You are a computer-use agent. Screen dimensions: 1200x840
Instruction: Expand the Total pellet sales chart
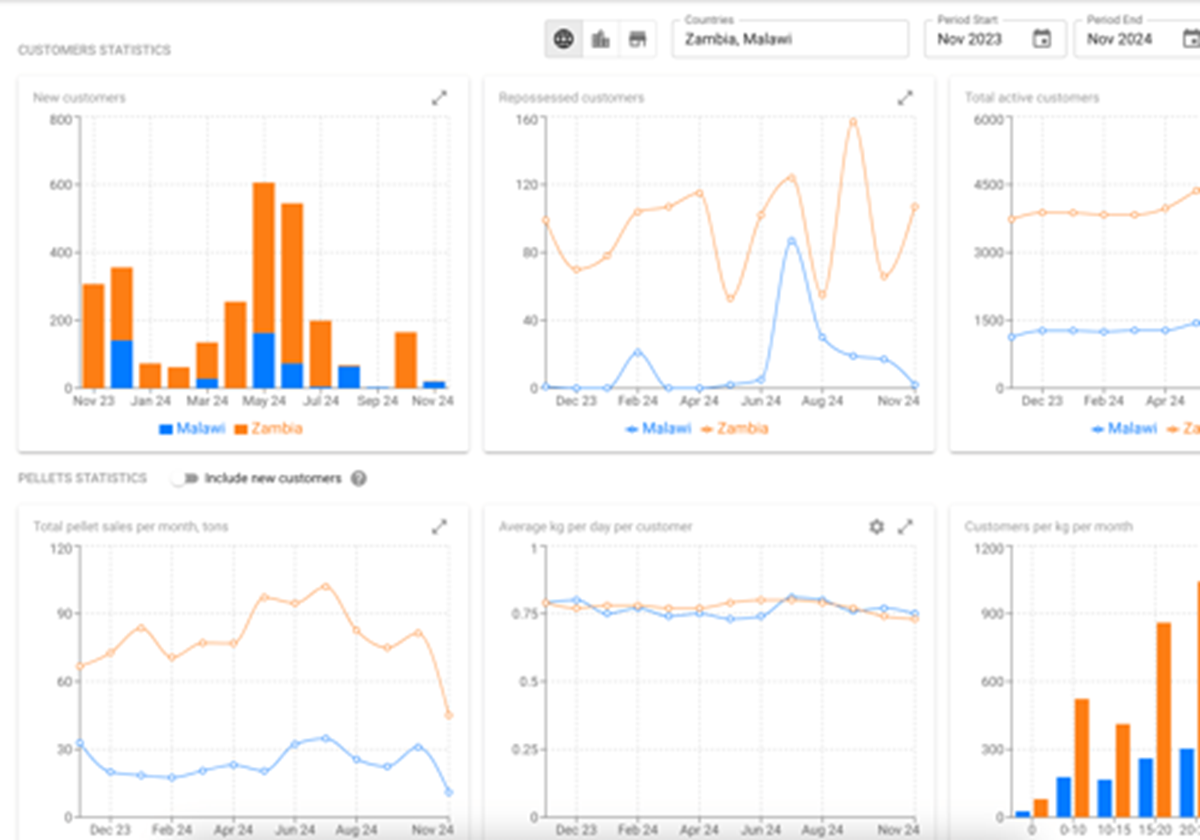(x=439, y=526)
